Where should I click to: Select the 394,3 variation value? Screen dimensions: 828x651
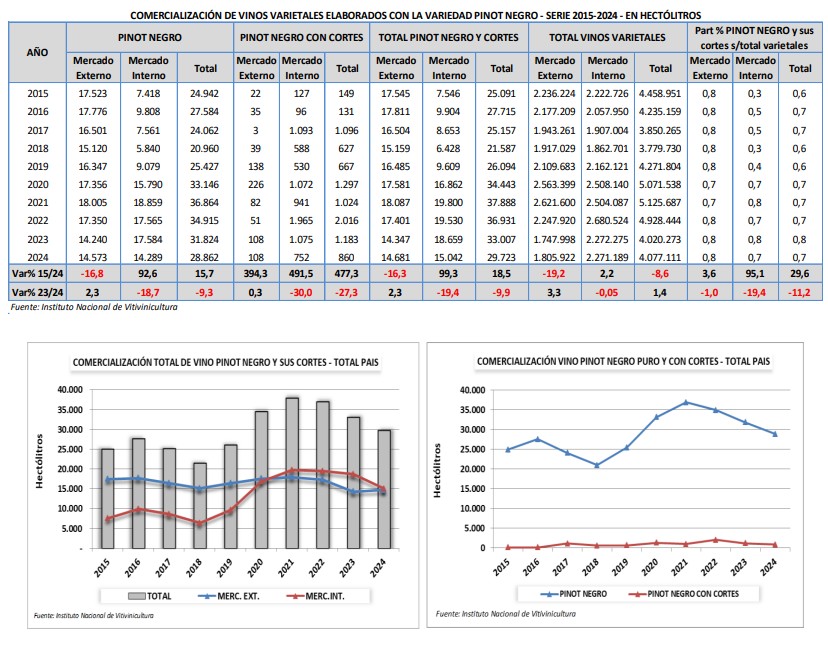256,273
